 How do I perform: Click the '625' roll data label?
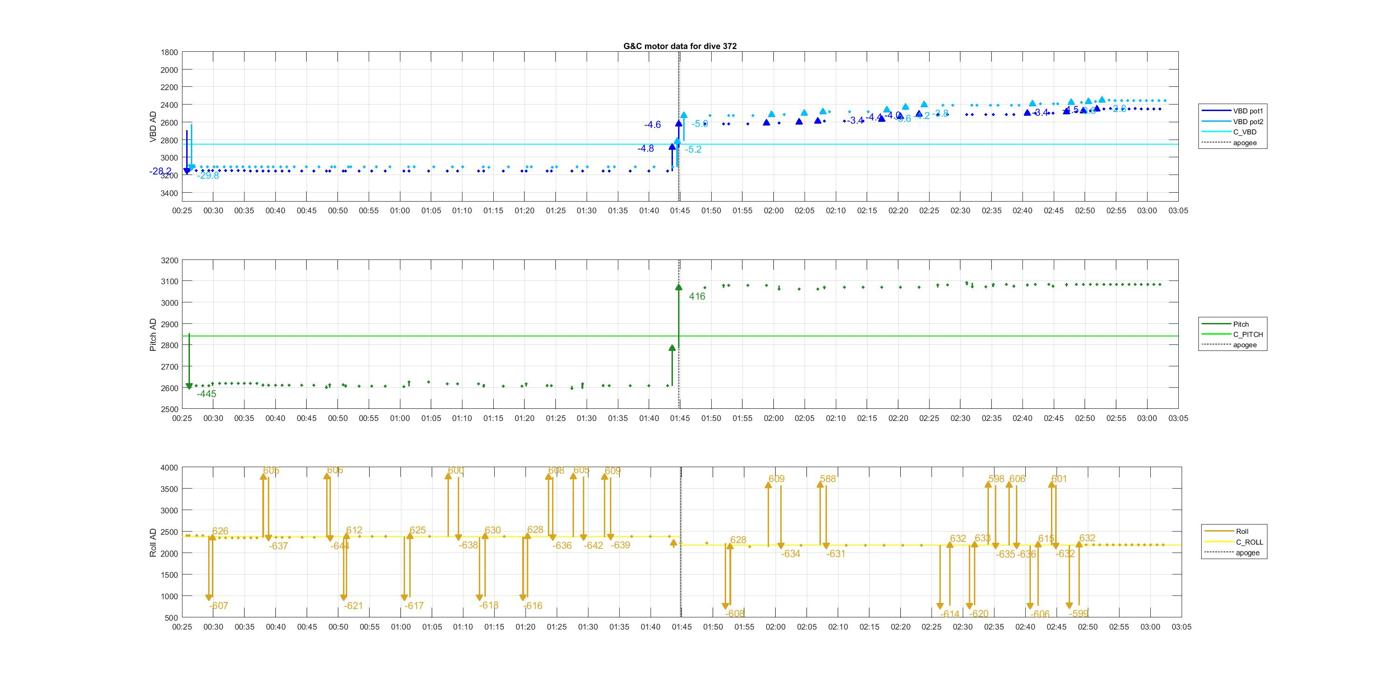click(418, 530)
